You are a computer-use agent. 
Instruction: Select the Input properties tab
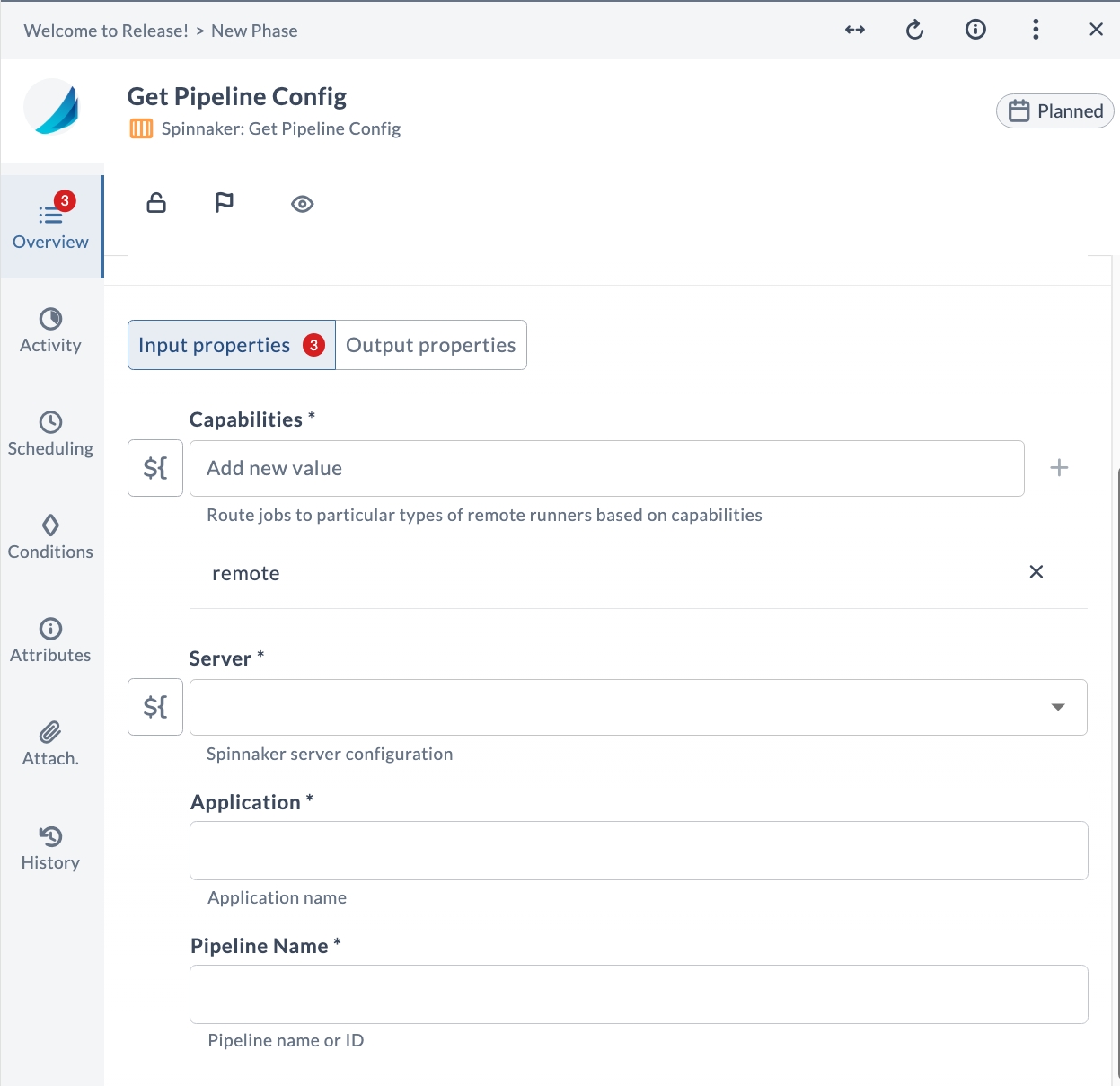214,344
